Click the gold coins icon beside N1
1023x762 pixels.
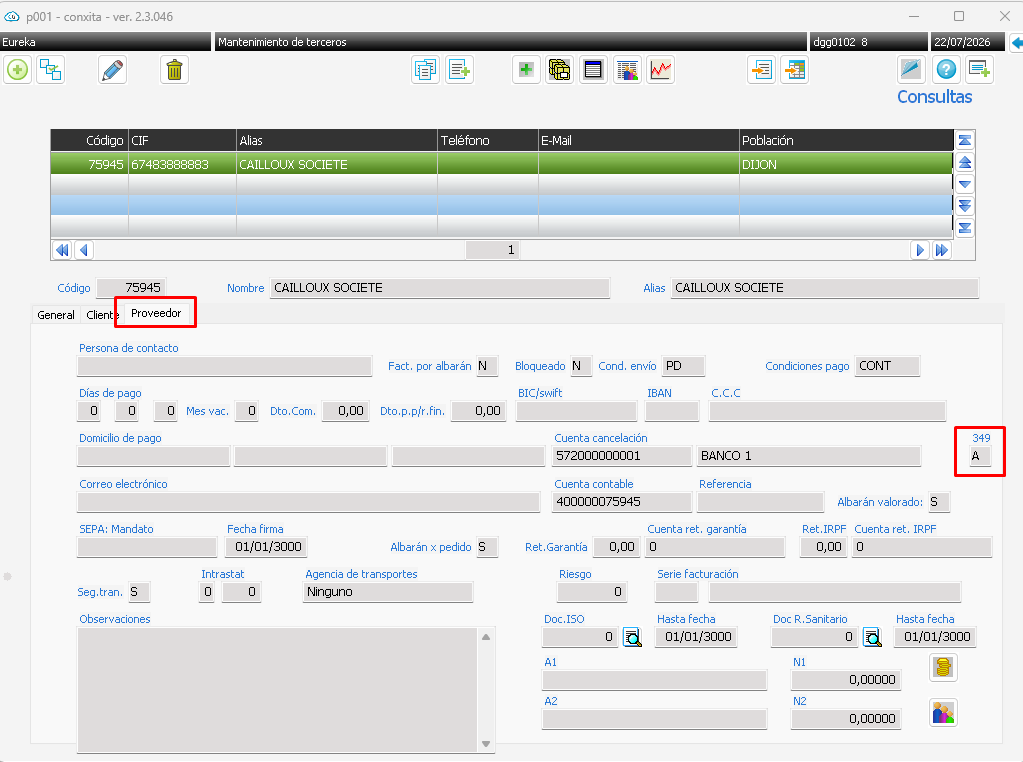[943, 667]
